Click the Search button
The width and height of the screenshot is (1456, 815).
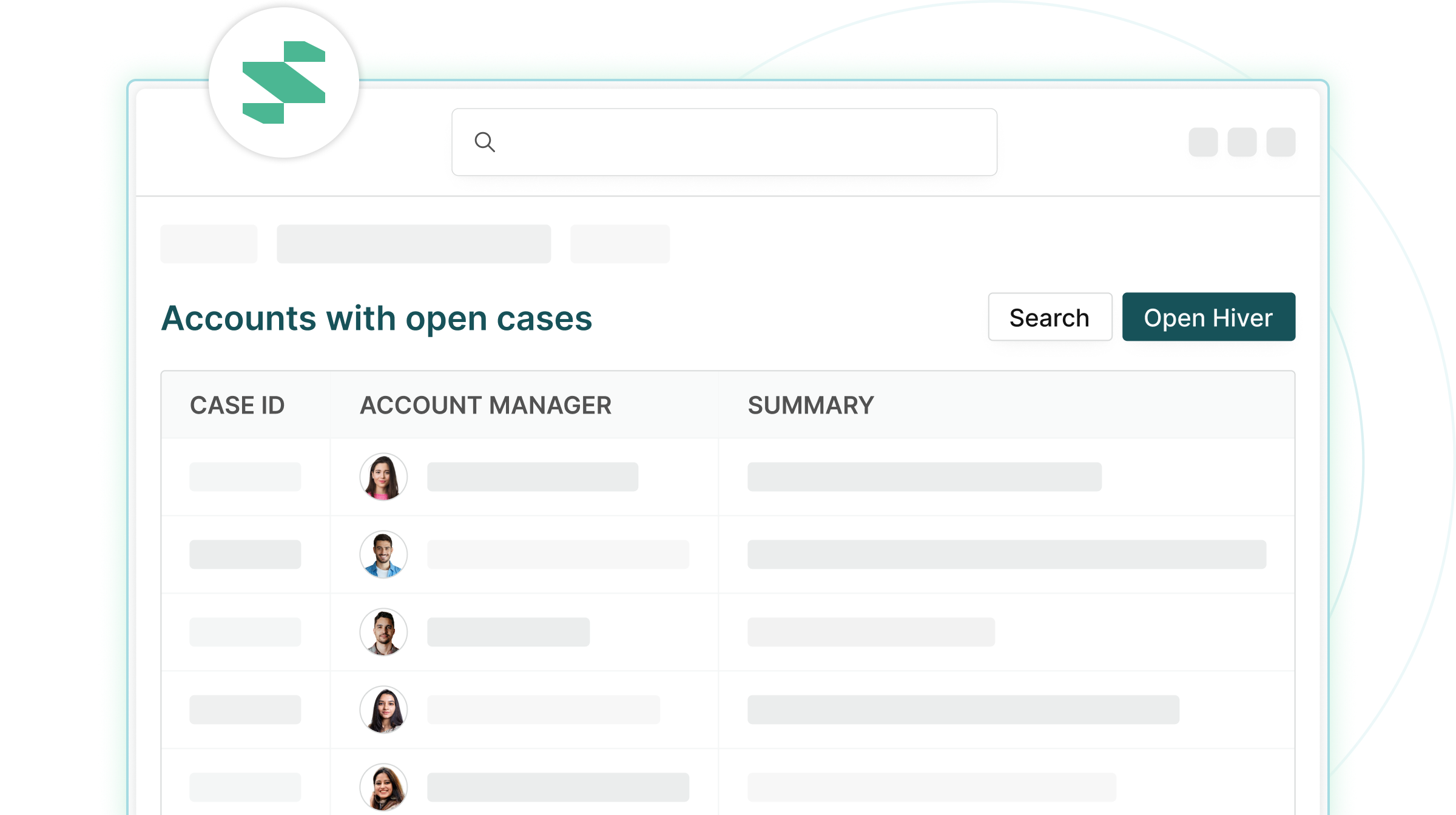coord(1050,317)
